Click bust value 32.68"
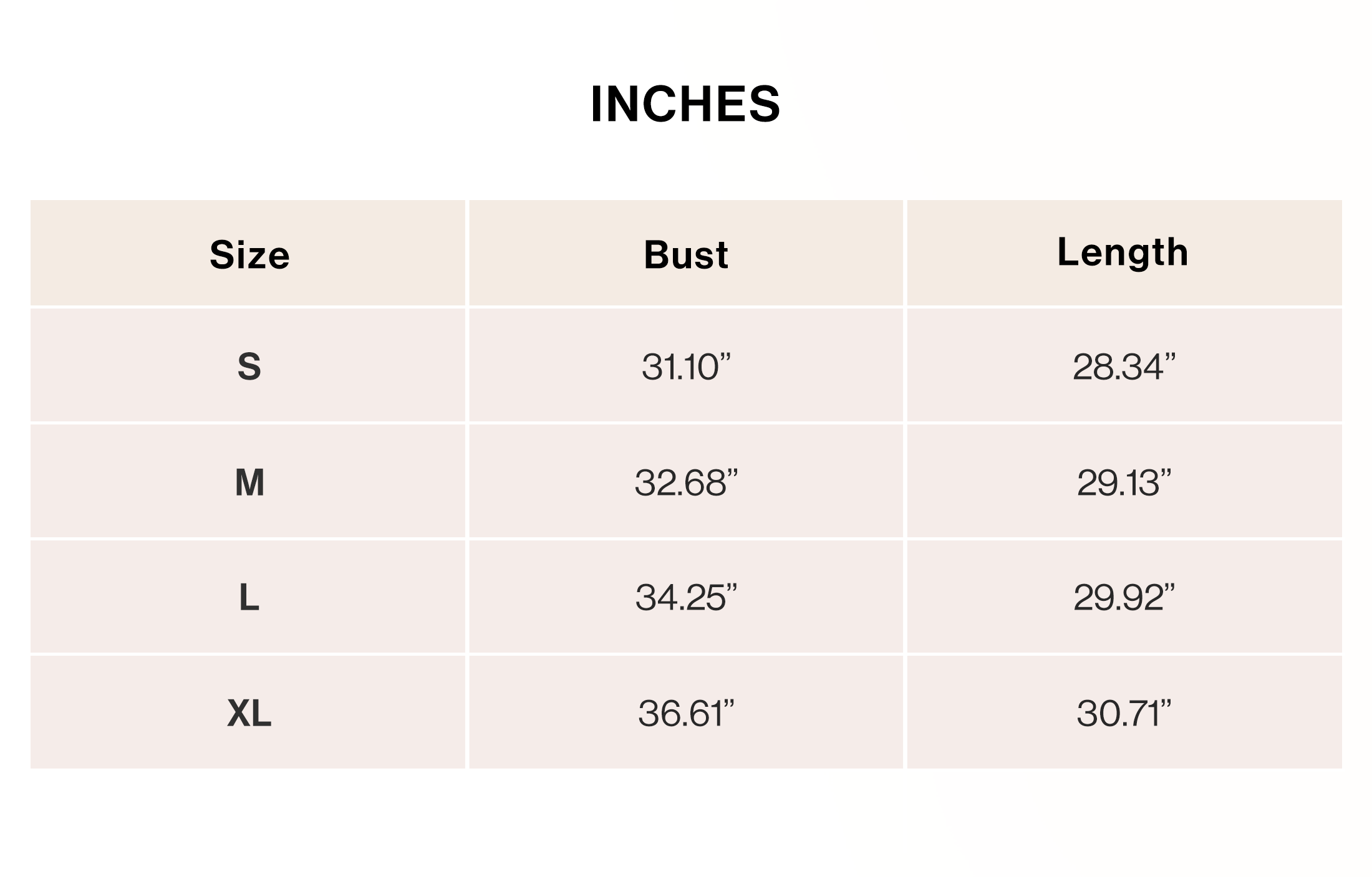This screenshot has height=877, width=1372. (x=686, y=482)
